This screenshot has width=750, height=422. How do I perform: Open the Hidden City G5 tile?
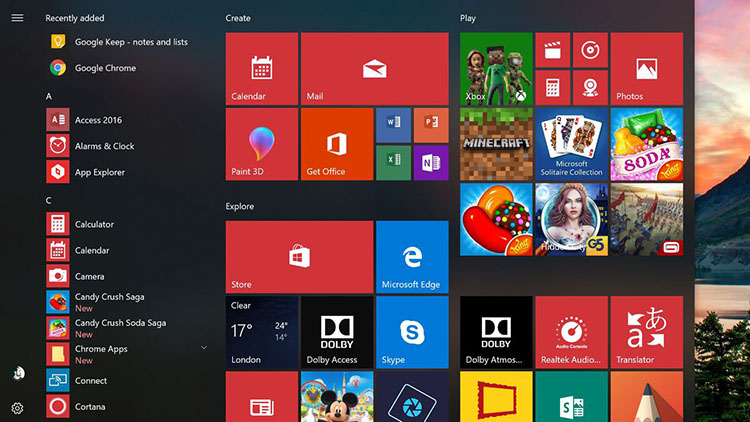572,219
